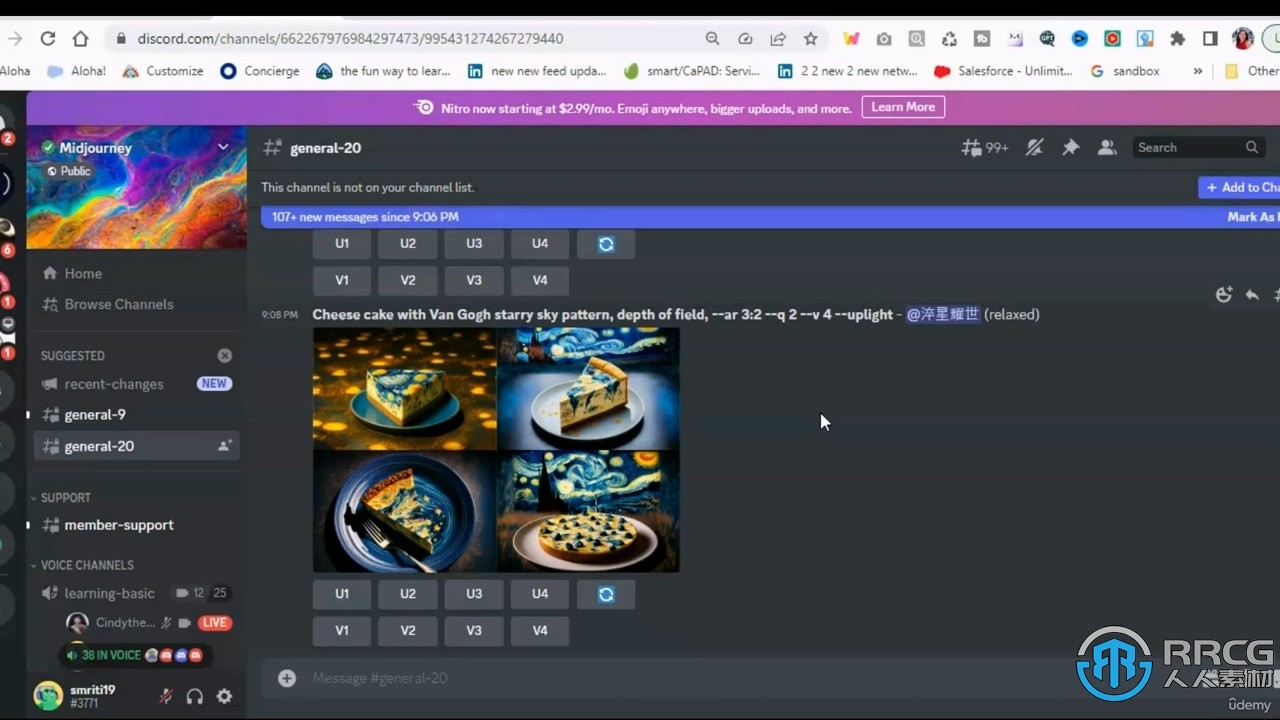Reload the page in browser
This screenshot has height=720, width=1280.
coord(47,38)
